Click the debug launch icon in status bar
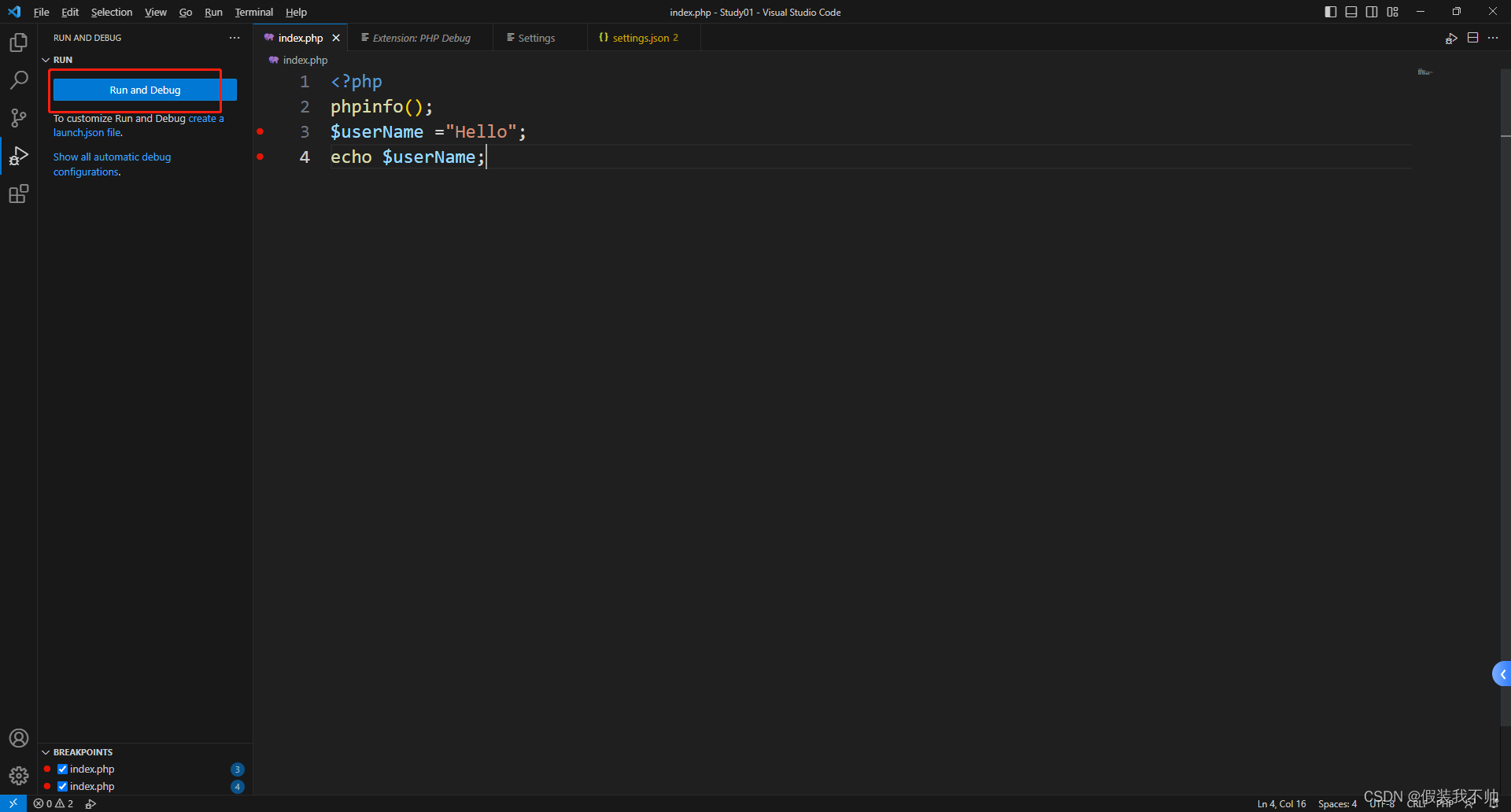The image size is (1511, 812). point(91,803)
